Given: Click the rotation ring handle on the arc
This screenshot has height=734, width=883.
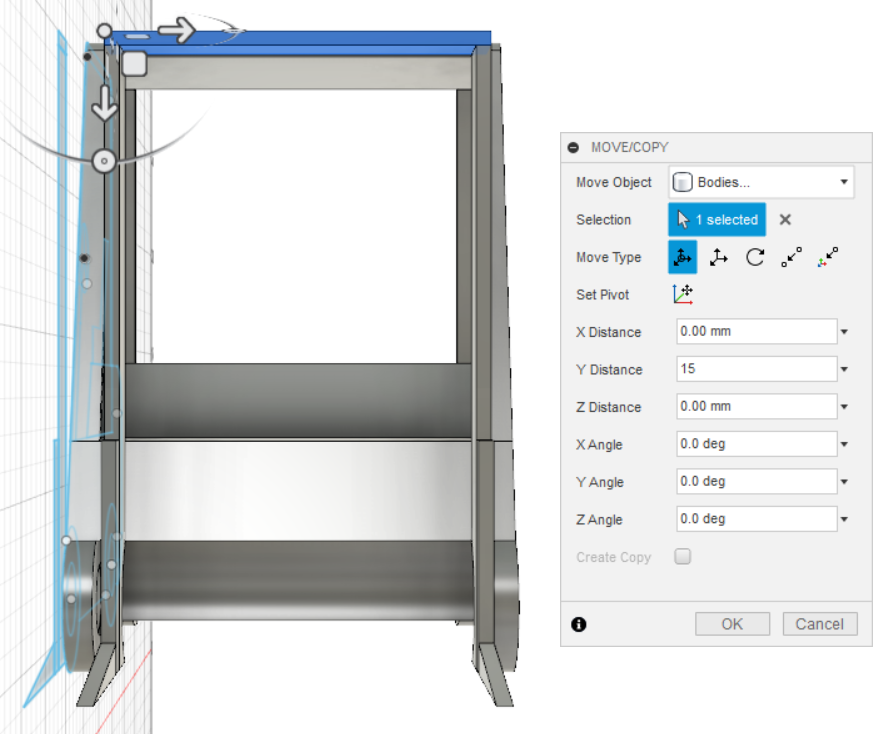Looking at the screenshot, I should [104, 161].
